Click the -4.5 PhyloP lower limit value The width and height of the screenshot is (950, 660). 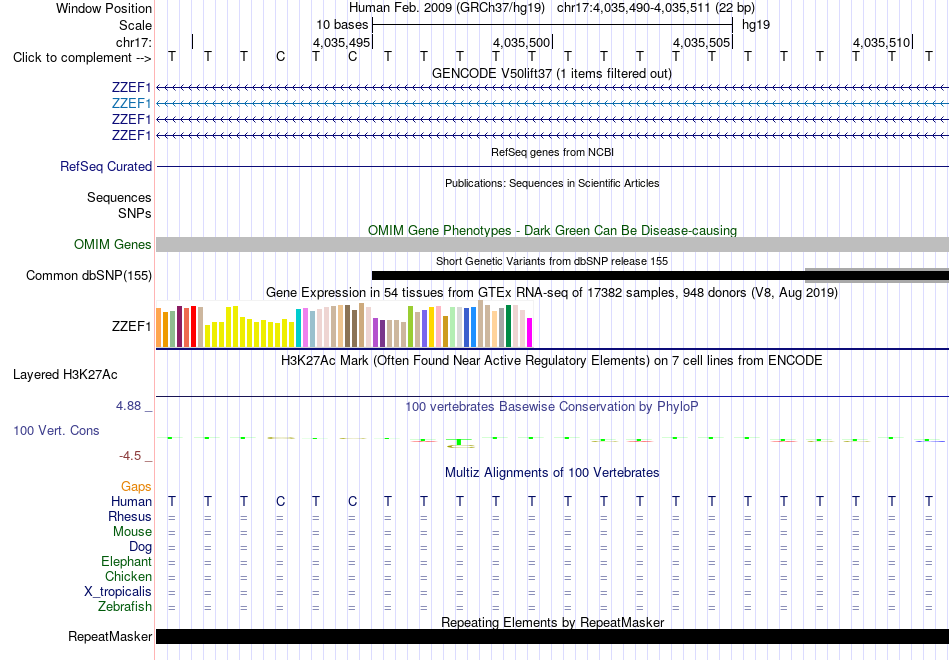point(130,456)
